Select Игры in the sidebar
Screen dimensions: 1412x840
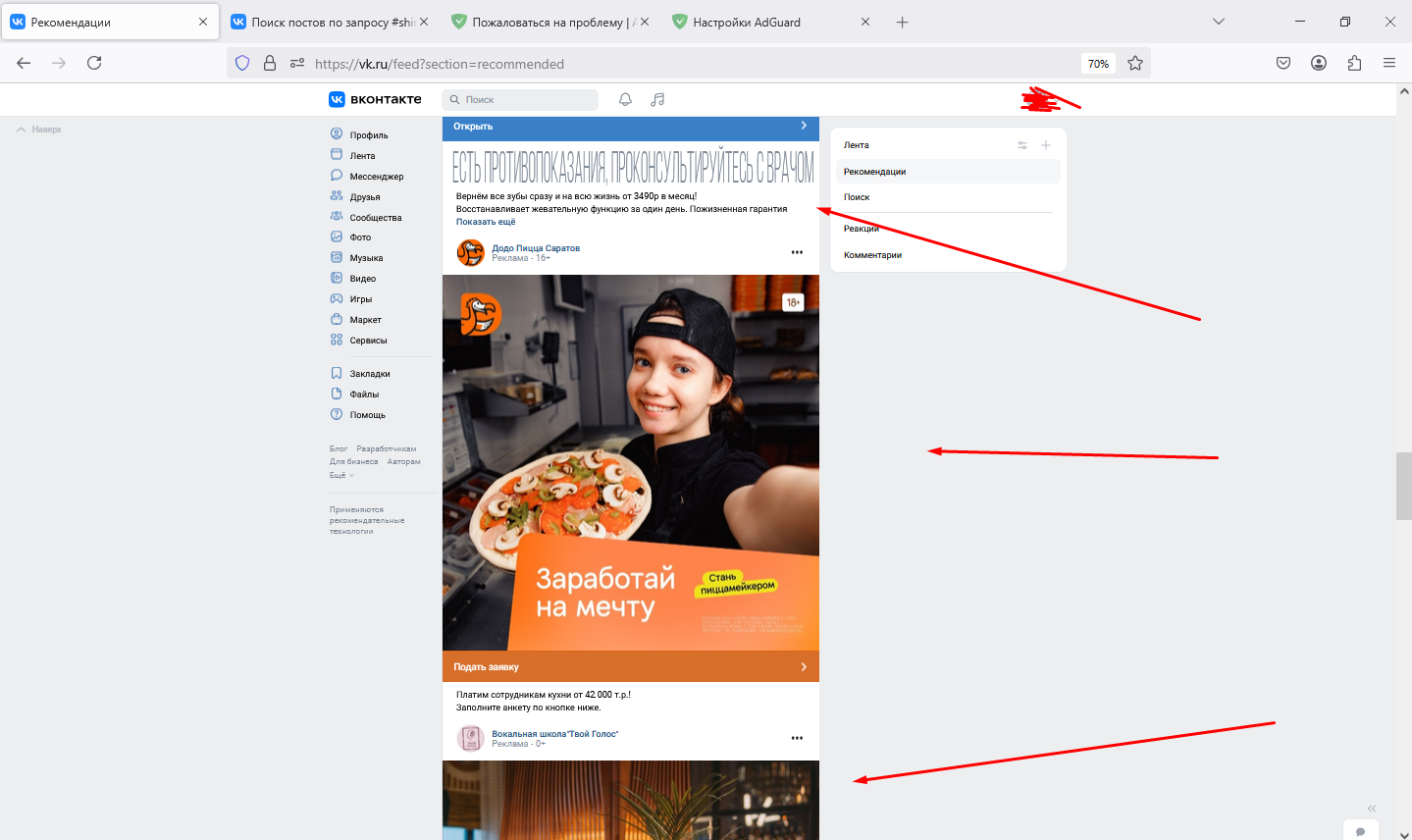click(359, 298)
